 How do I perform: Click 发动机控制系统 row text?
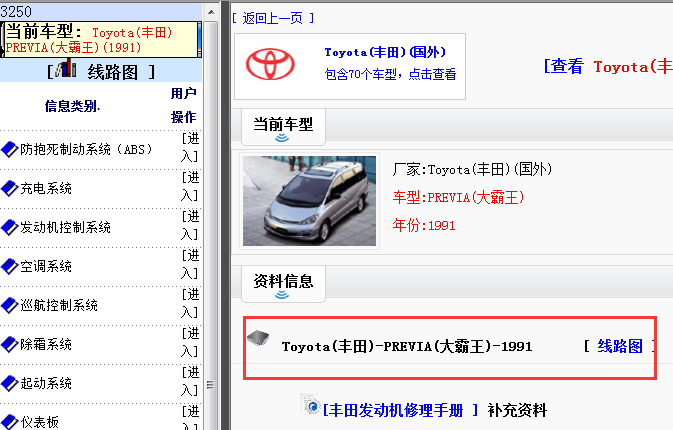click(x=65, y=227)
